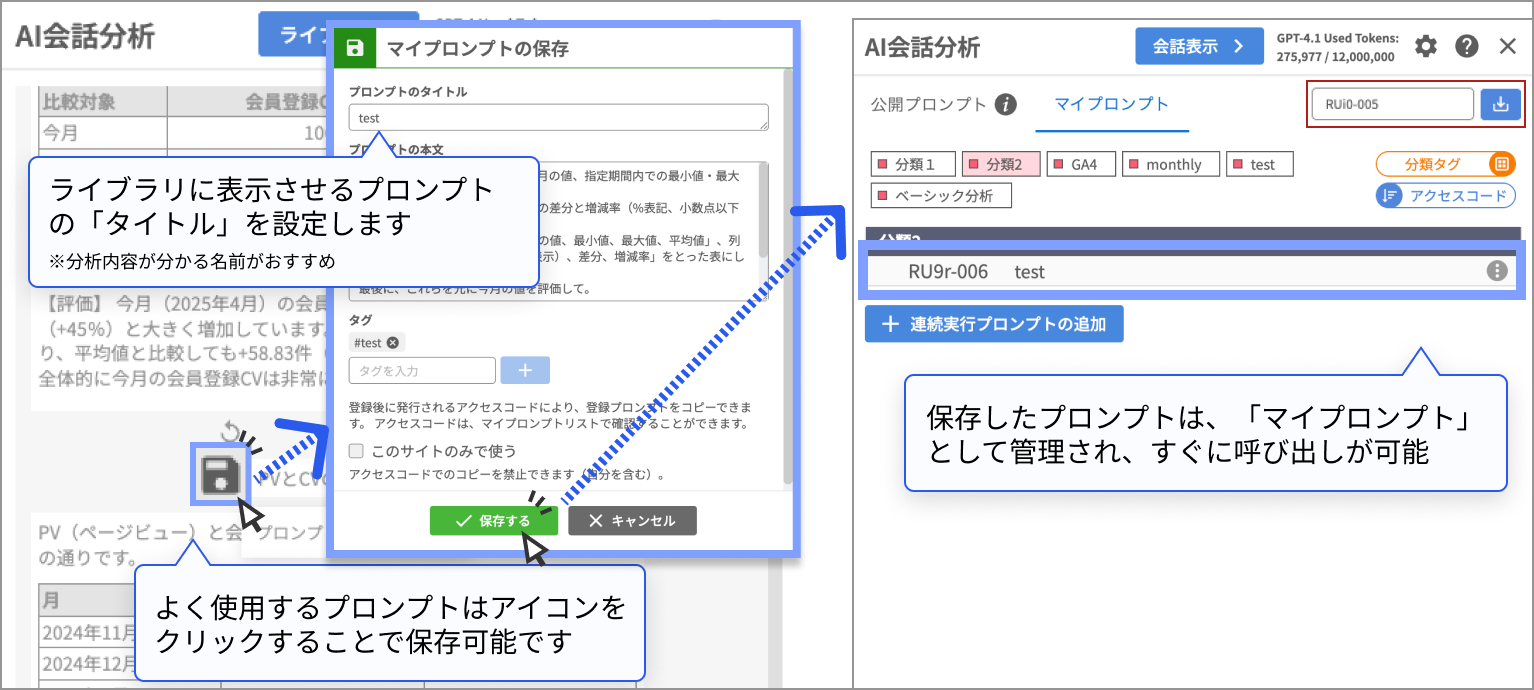Click the regenerate arrow icon above save icon
1534x690 pixels.
pyautogui.click(x=230, y=432)
